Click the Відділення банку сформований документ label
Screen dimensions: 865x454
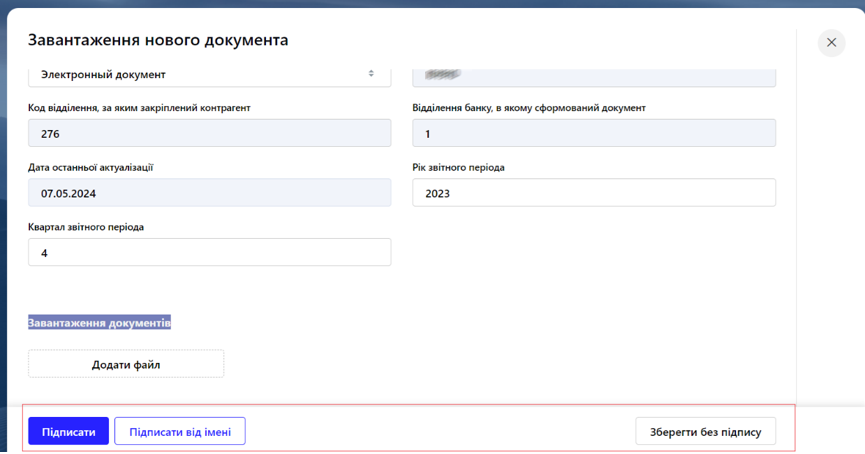pos(529,108)
